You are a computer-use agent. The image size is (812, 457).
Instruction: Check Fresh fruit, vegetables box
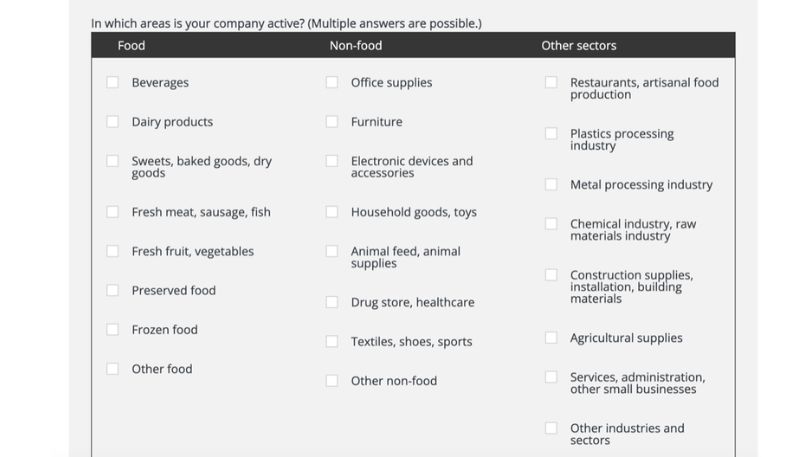pyautogui.click(x=113, y=250)
